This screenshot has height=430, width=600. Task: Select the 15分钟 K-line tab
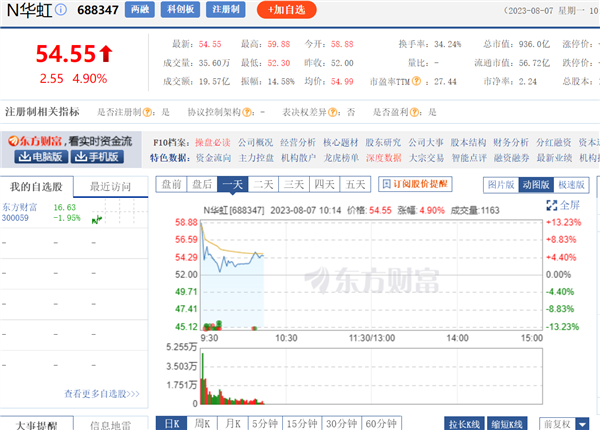302,423
